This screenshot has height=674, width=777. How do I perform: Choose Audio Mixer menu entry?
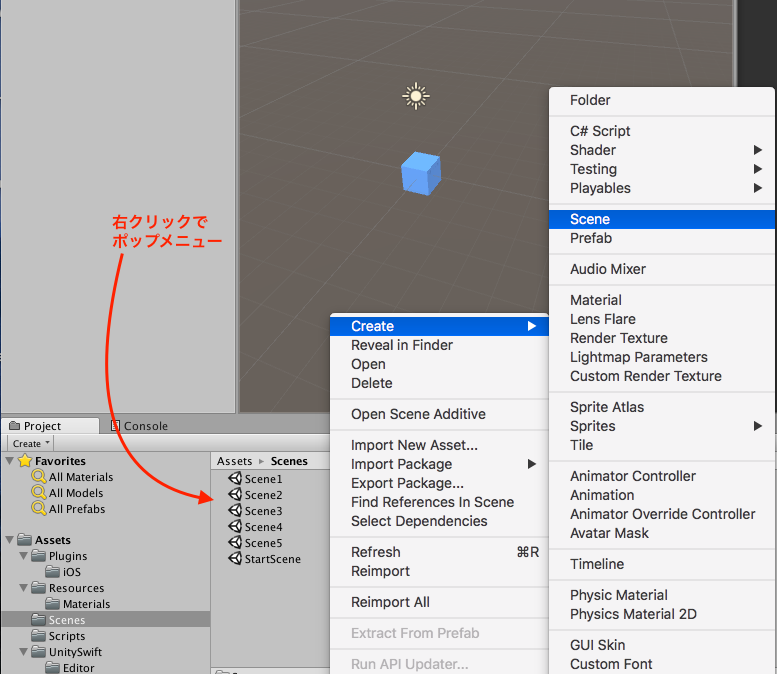pyautogui.click(x=662, y=269)
